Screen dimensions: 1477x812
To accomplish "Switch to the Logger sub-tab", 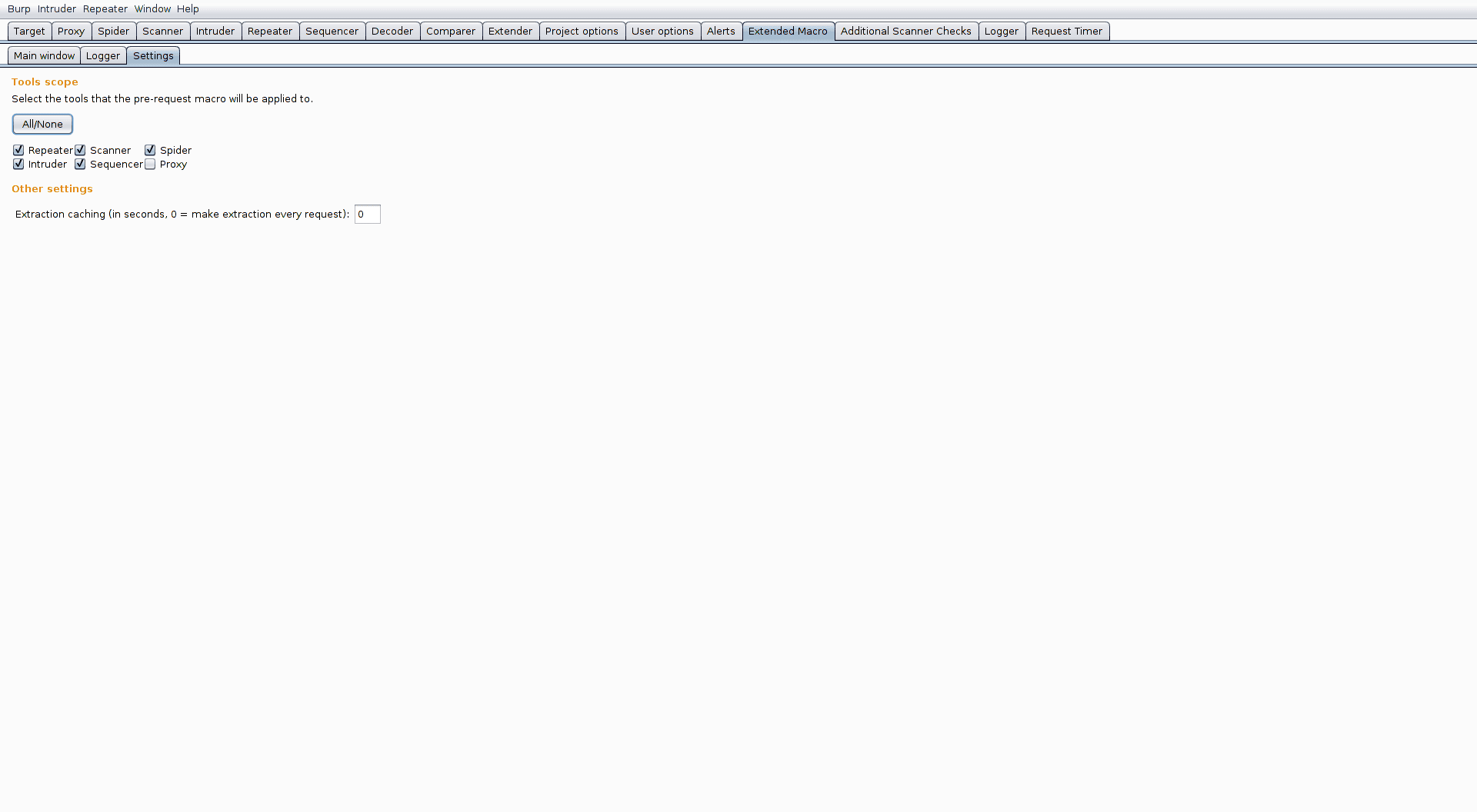I will click(102, 55).
